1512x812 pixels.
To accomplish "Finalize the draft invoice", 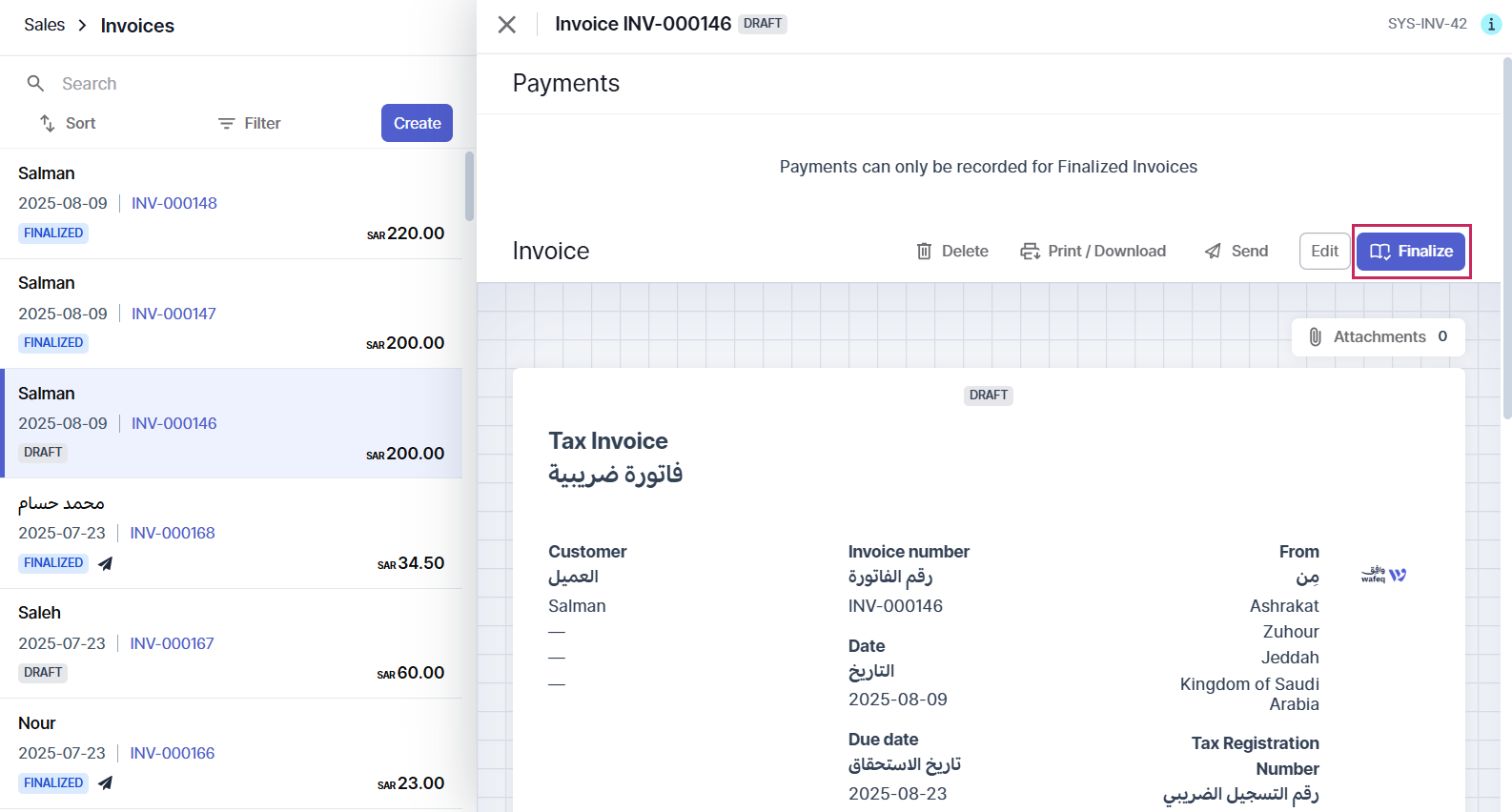I will [x=1411, y=251].
